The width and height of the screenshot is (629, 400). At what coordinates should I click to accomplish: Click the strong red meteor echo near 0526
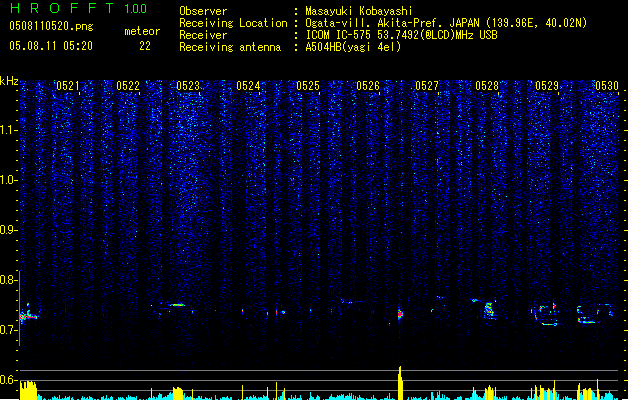pyautogui.click(x=400, y=313)
